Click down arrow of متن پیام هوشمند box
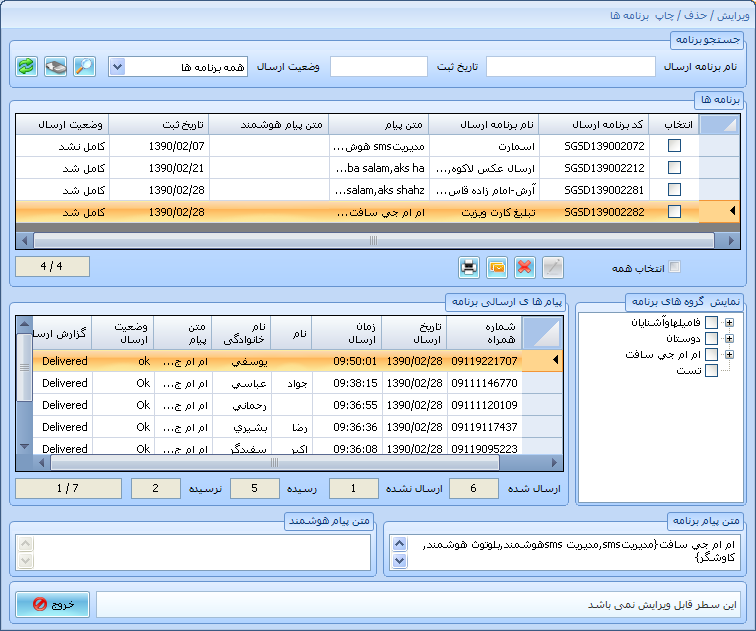This screenshot has width=756, height=631. [x=26, y=561]
